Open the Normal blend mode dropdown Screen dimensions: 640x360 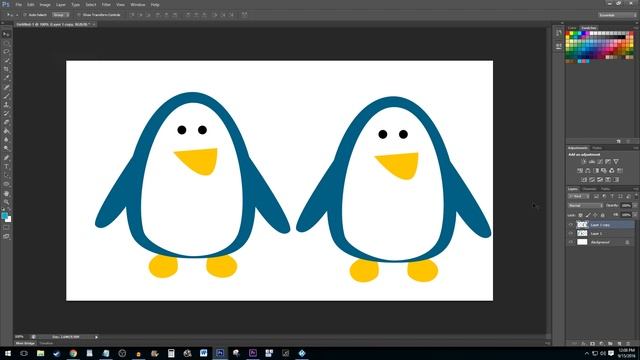click(585, 206)
